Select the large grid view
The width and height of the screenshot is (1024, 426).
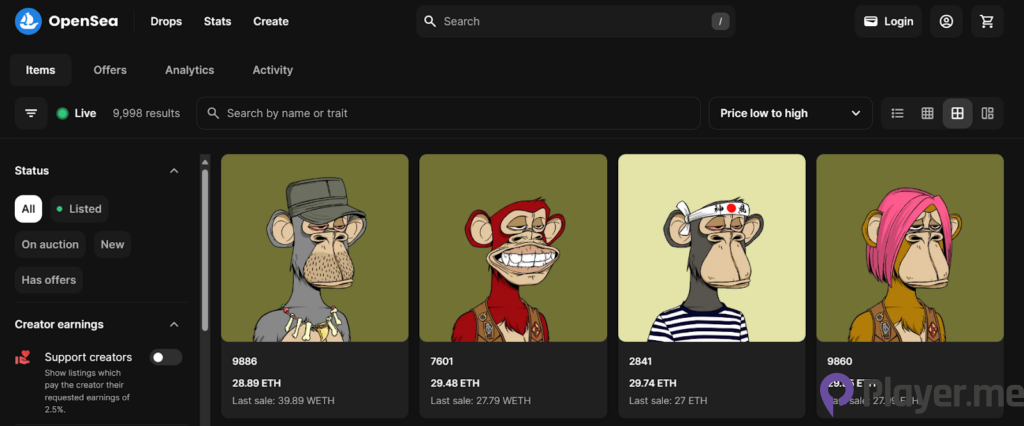pyautogui.click(x=957, y=113)
